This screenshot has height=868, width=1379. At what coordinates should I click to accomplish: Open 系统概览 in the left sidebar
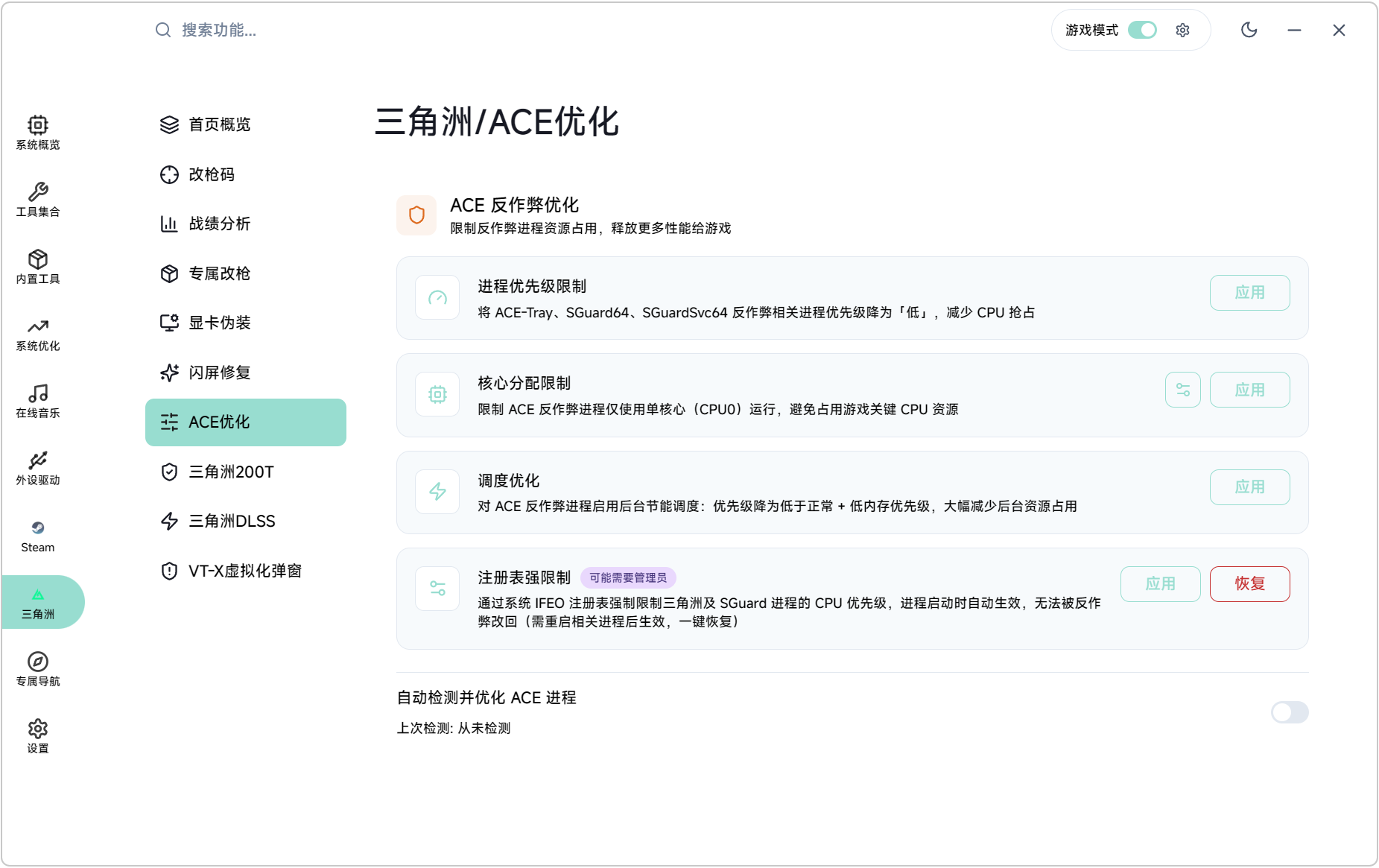[x=38, y=133]
